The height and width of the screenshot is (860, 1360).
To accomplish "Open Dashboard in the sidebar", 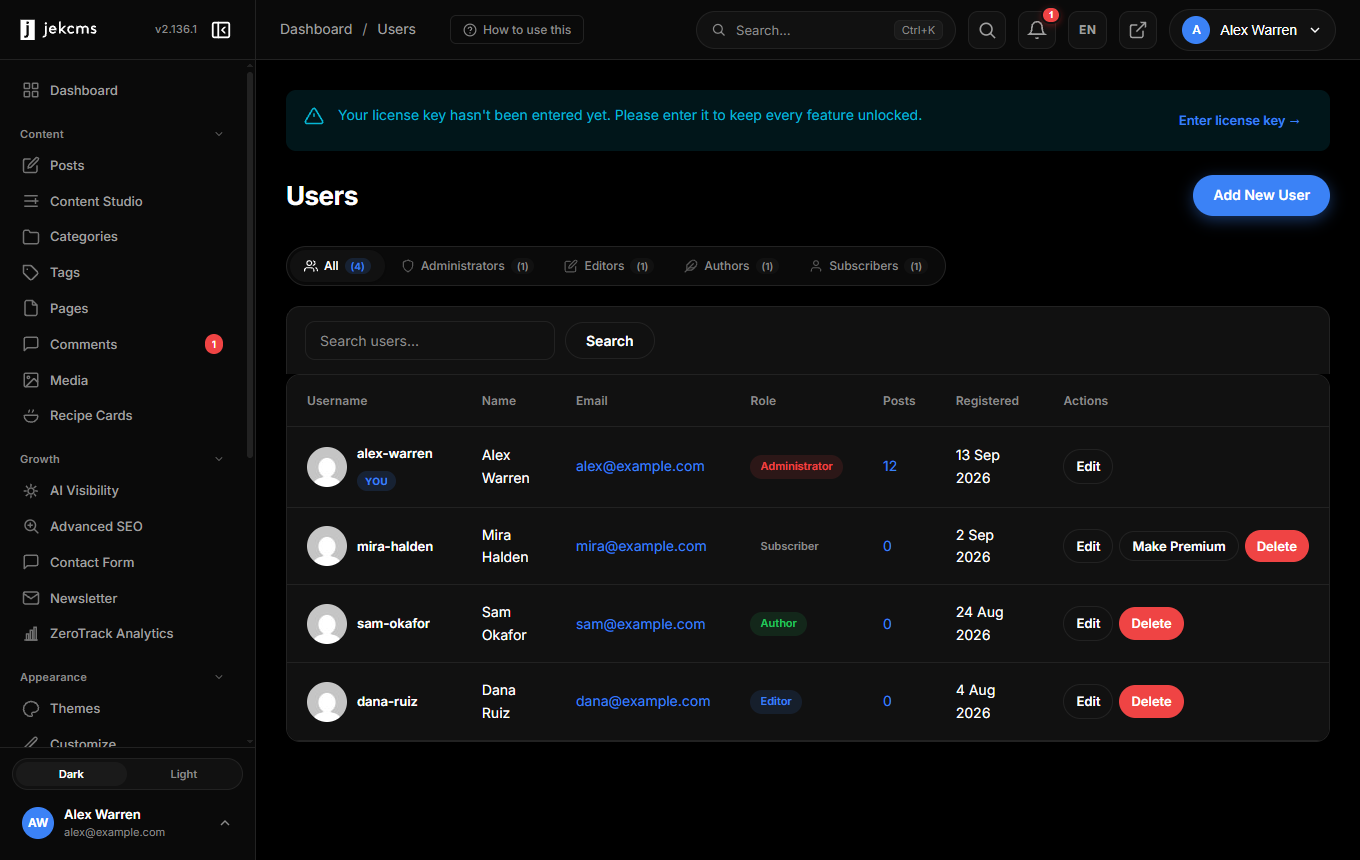I will pyautogui.click(x=127, y=90).
